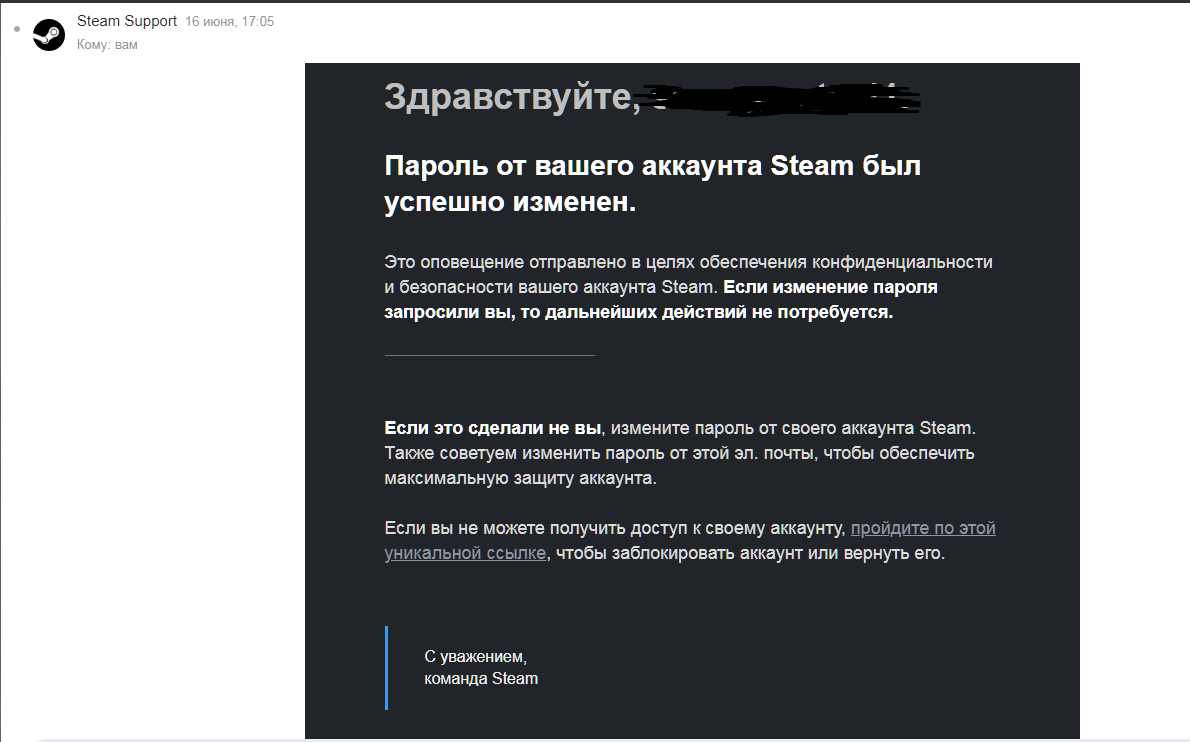Click the С уважением signature line
Image resolution: width=1190 pixels, height=742 pixels.
tap(475, 657)
